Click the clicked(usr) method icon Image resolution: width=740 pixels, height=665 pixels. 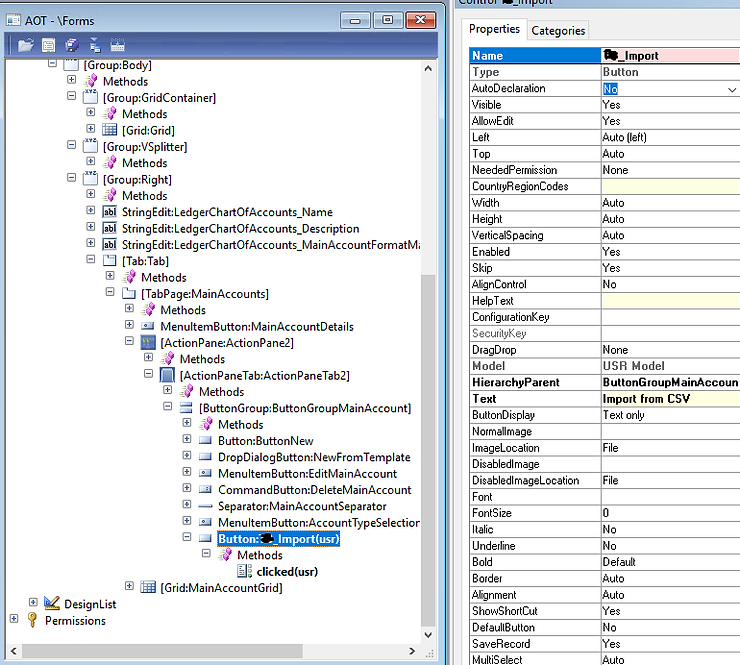pos(244,571)
